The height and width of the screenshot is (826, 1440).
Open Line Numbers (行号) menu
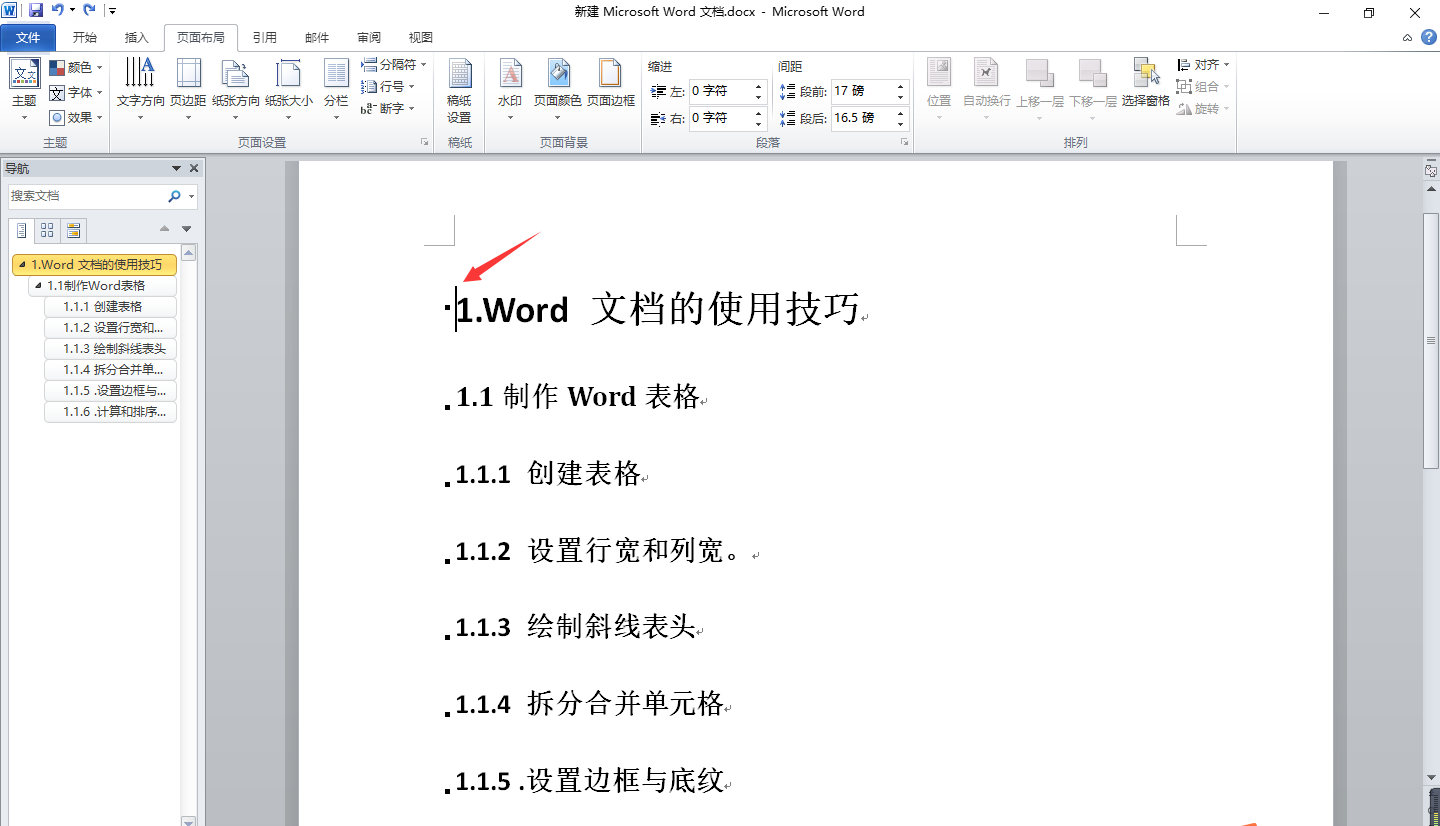point(388,87)
